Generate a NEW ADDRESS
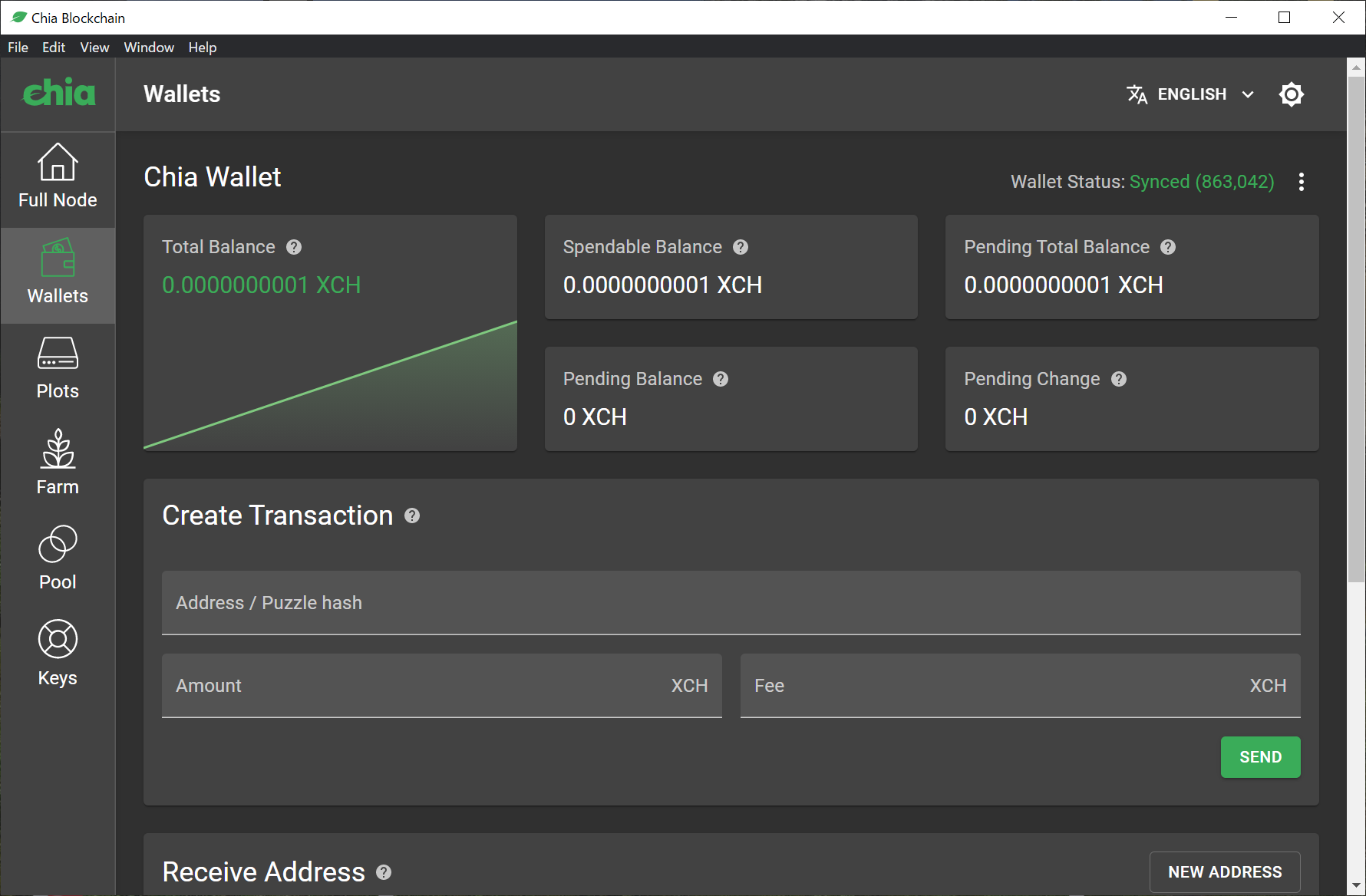The width and height of the screenshot is (1366, 896). tap(1225, 872)
